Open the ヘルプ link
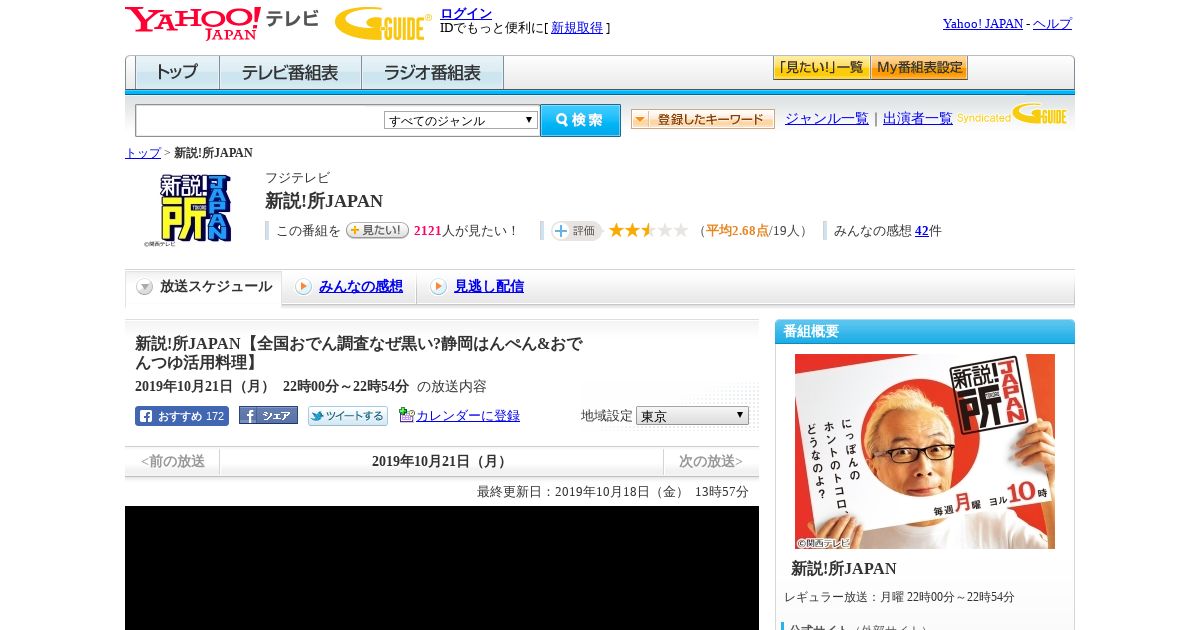 (1052, 24)
